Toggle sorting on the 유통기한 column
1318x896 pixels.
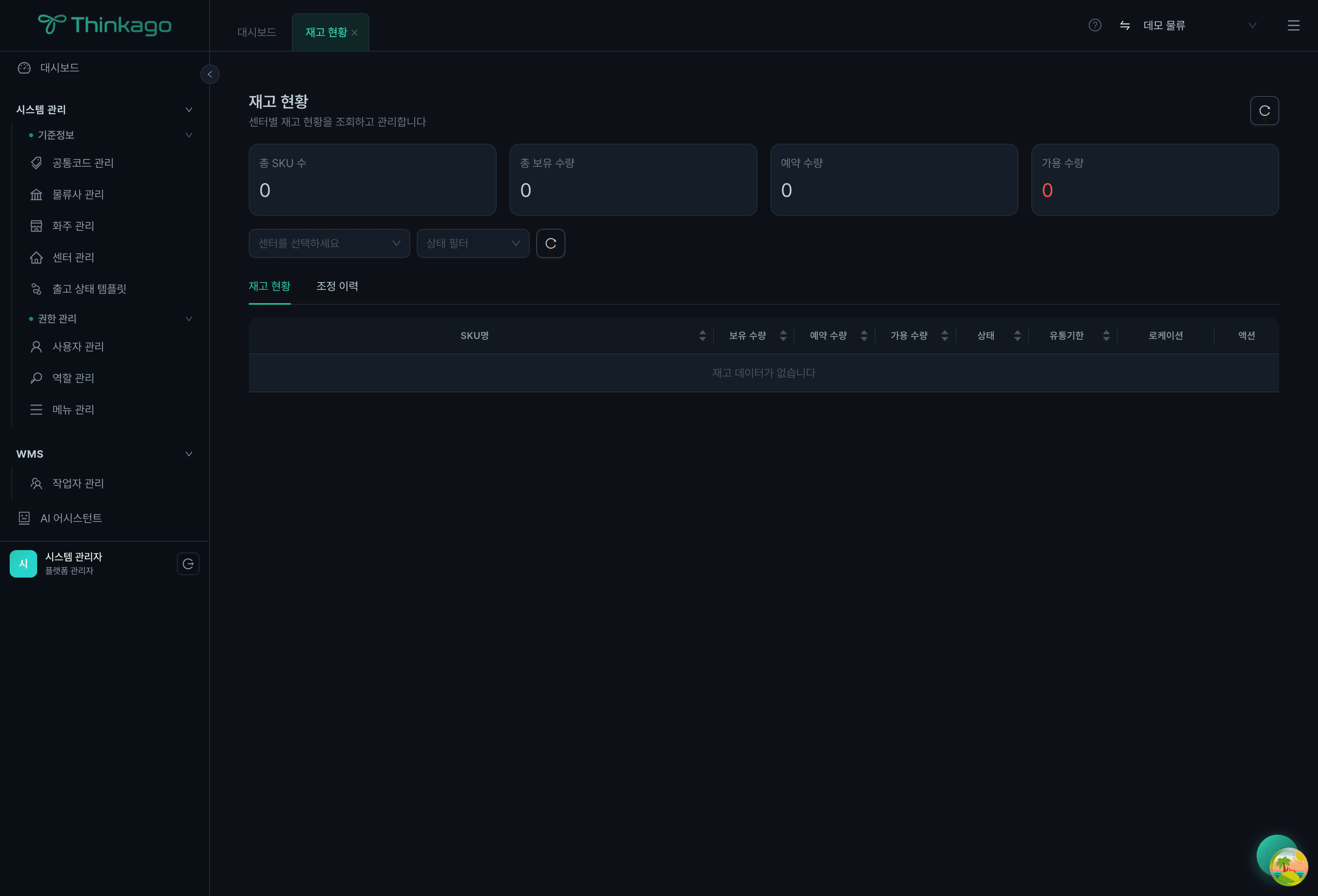click(x=1106, y=335)
